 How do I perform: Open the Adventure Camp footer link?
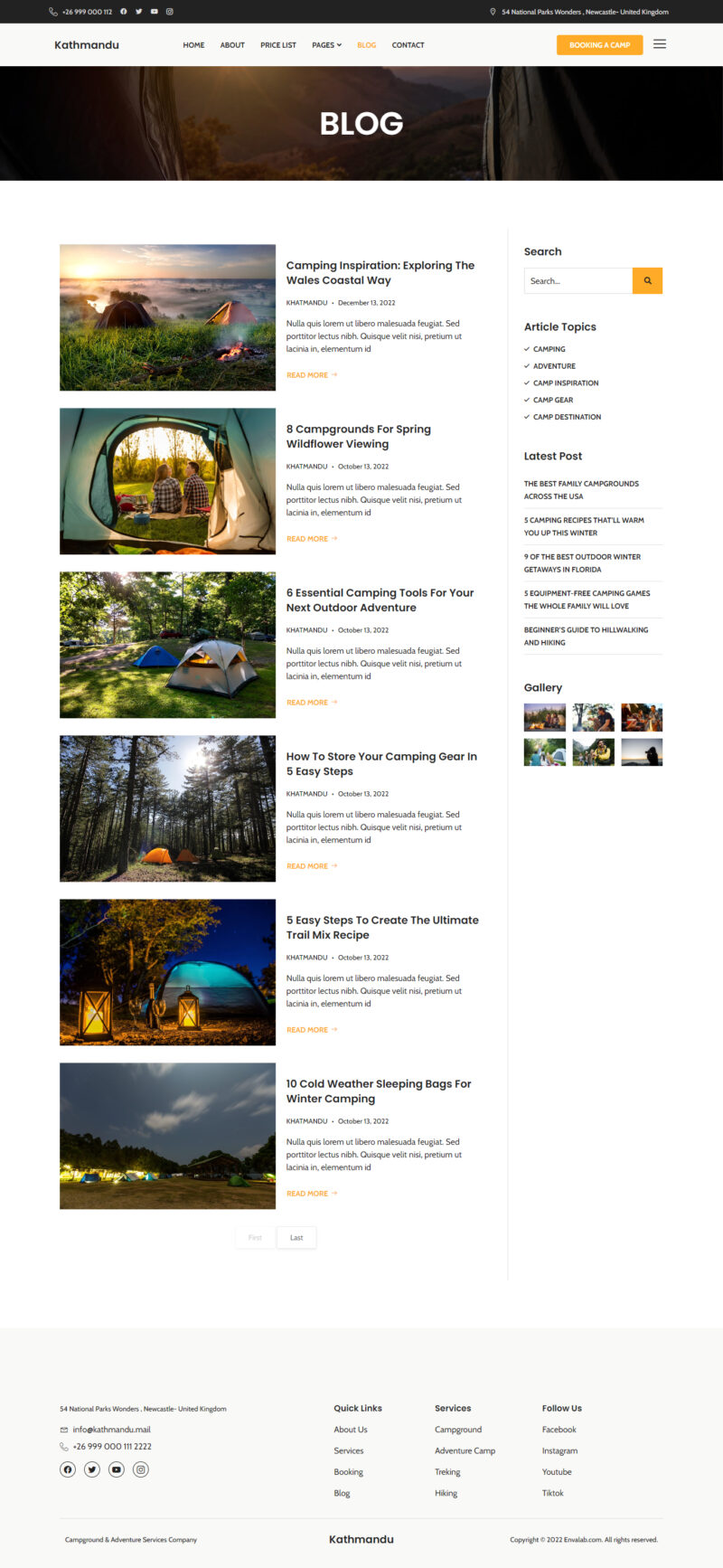pos(465,1450)
